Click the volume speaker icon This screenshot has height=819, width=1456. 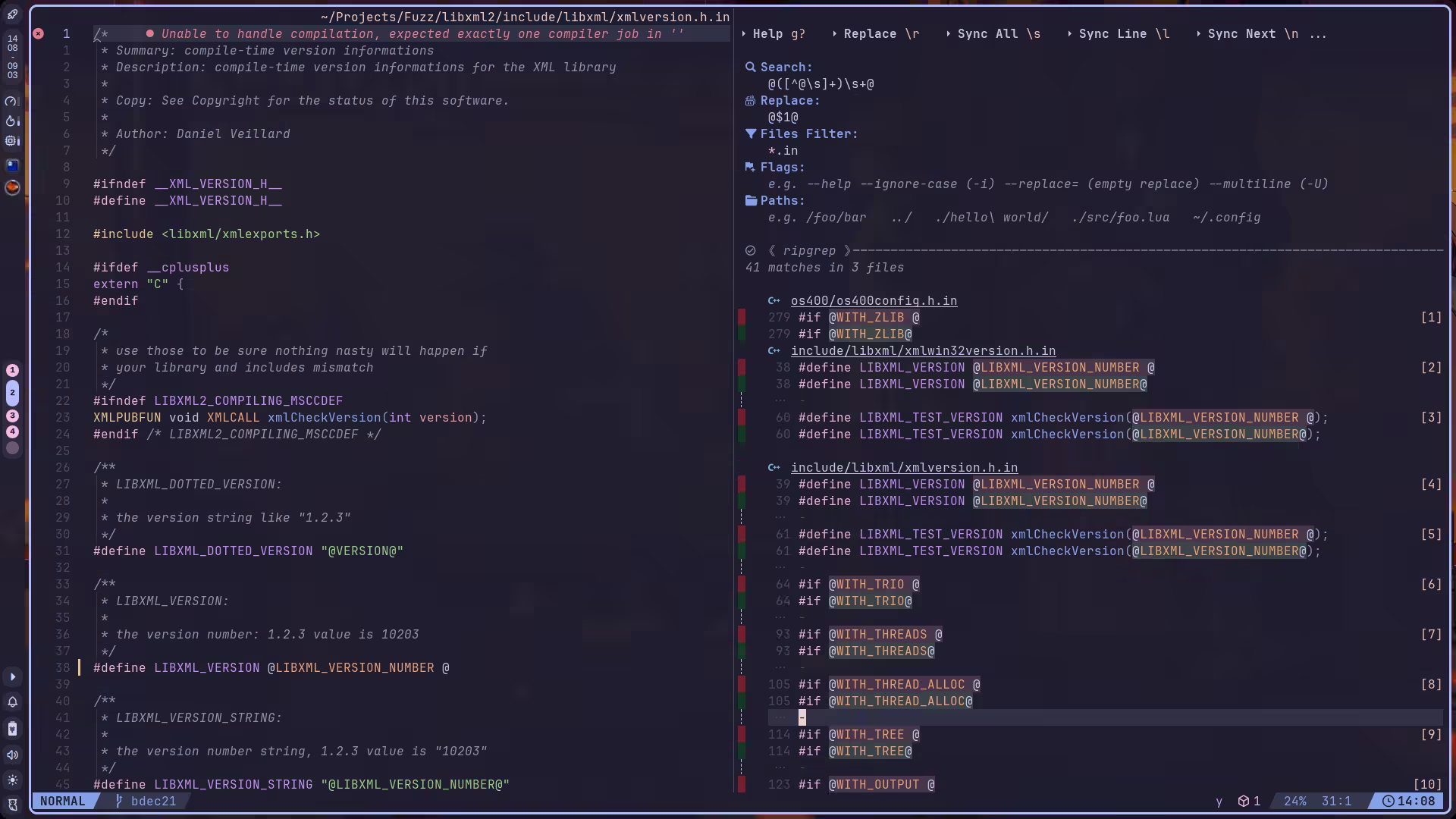click(x=13, y=755)
